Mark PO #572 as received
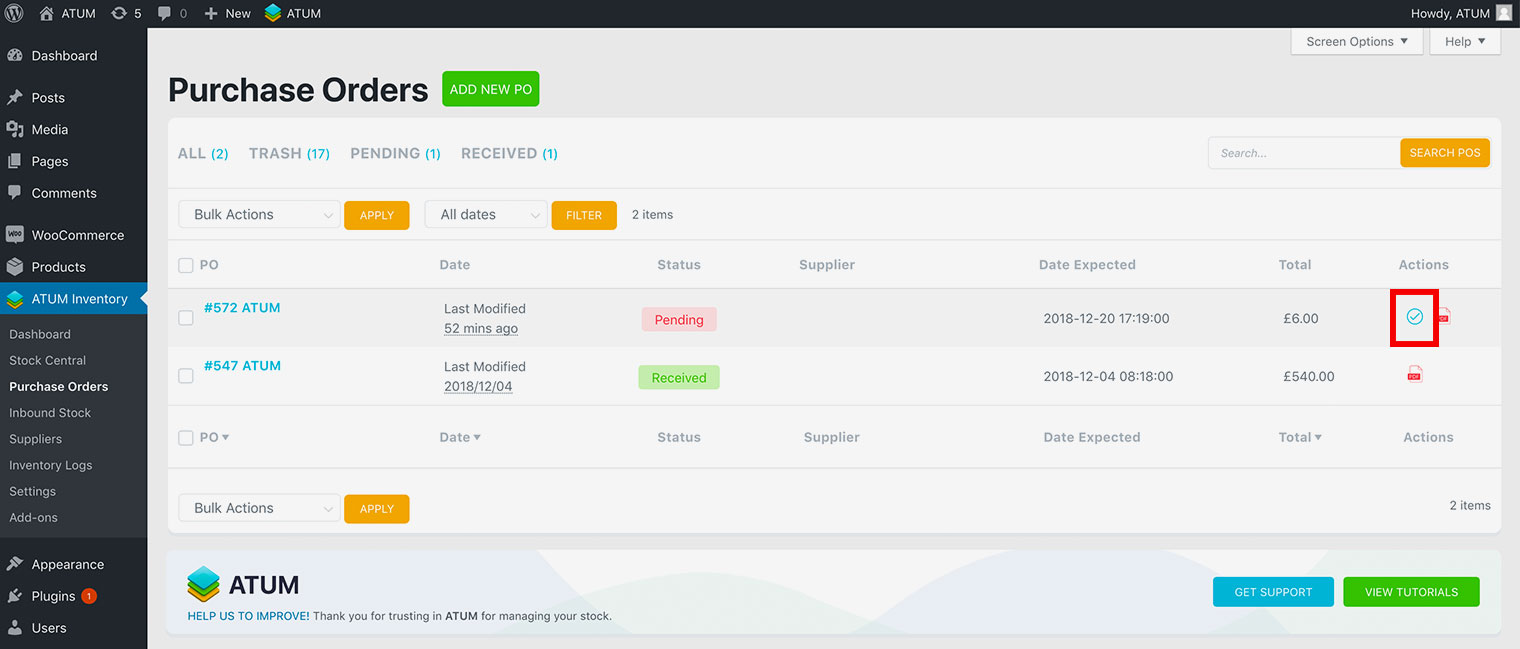The width and height of the screenshot is (1520, 649). click(x=1414, y=317)
